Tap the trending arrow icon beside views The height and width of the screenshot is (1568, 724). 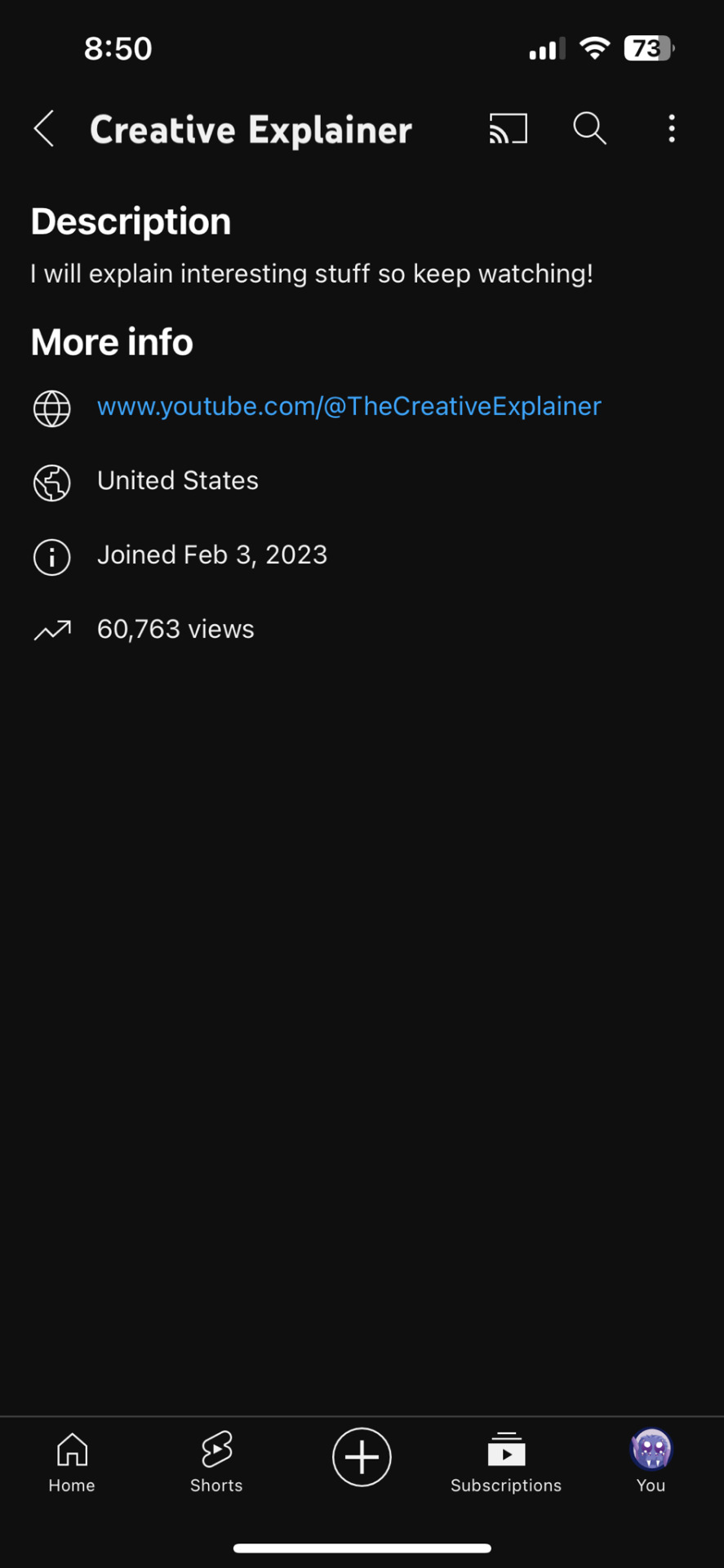click(x=52, y=630)
